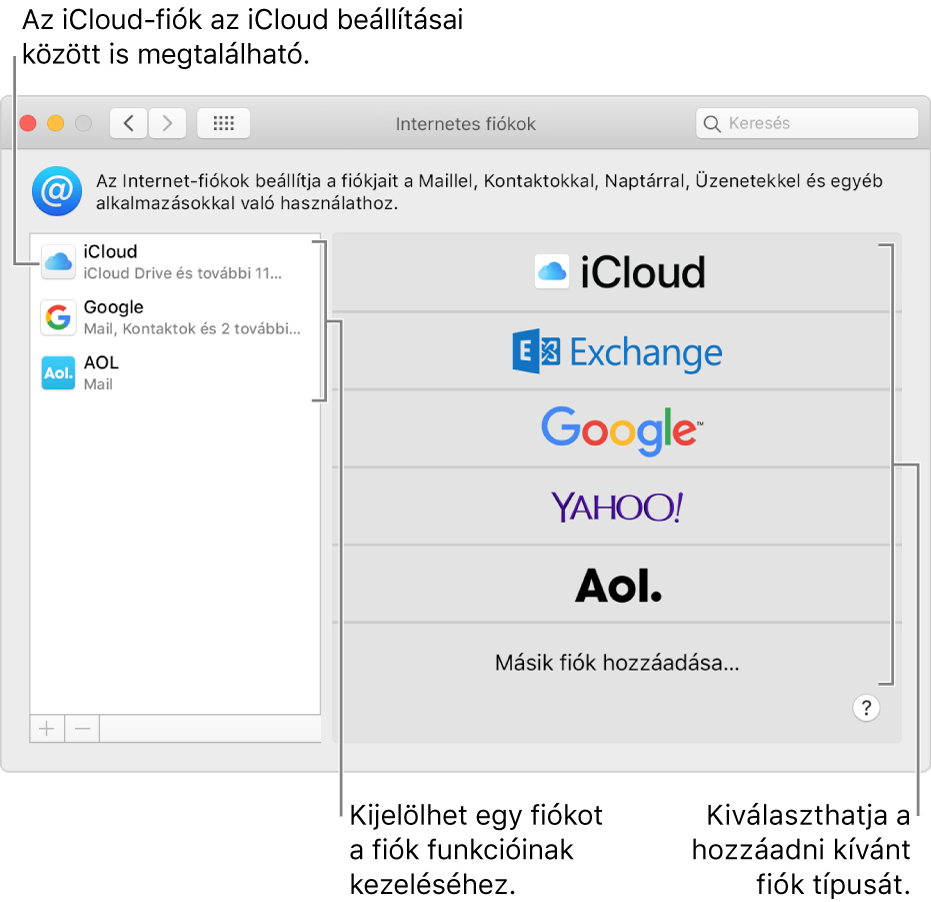Choose Aol. as the account type to add
Screen dimensions: 931x902
click(617, 584)
